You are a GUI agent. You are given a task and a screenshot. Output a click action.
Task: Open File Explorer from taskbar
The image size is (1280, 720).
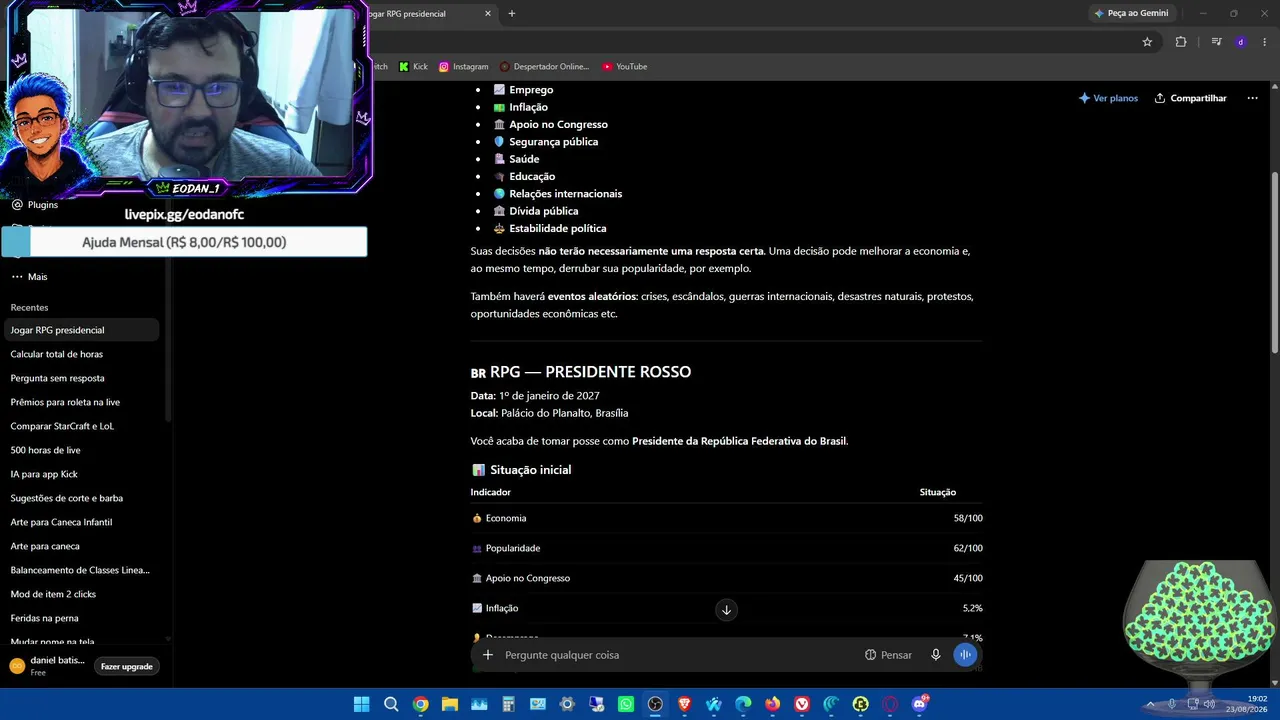pyautogui.click(x=450, y=704)
